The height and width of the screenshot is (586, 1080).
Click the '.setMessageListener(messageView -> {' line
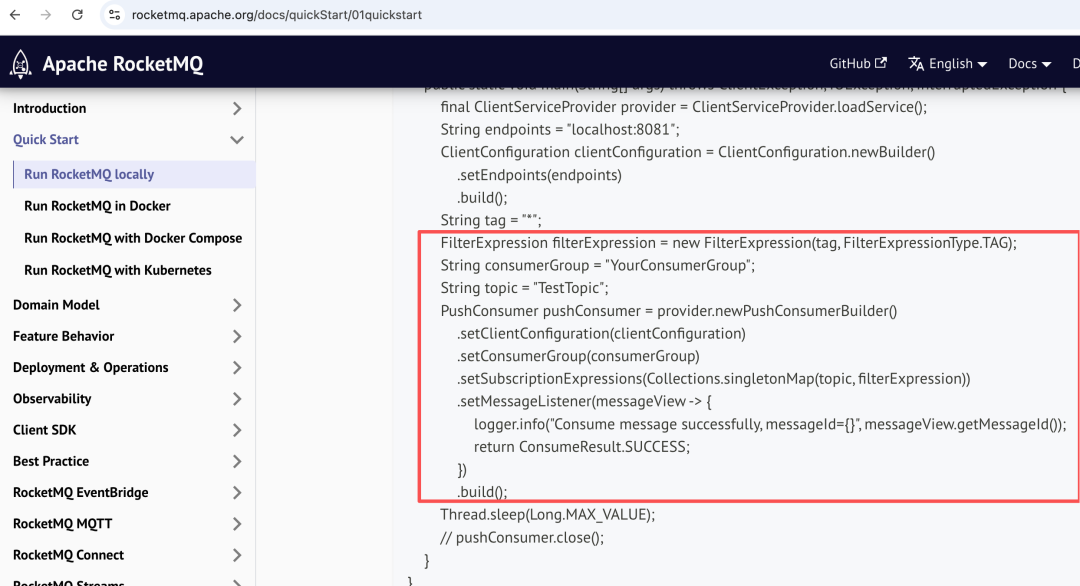[x=584, y=401]
